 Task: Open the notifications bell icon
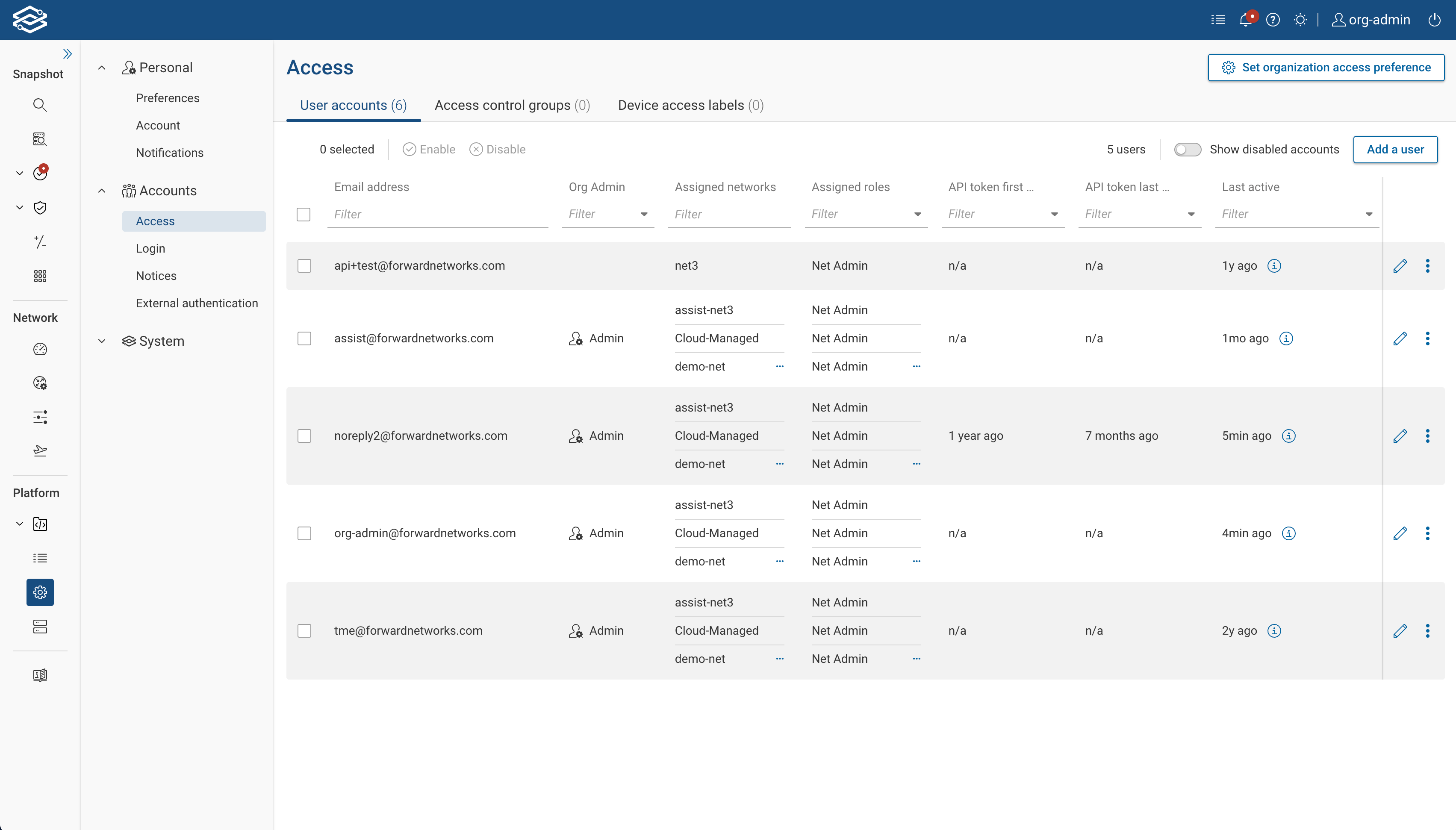pyautogui.click(x=1246, y=20)
